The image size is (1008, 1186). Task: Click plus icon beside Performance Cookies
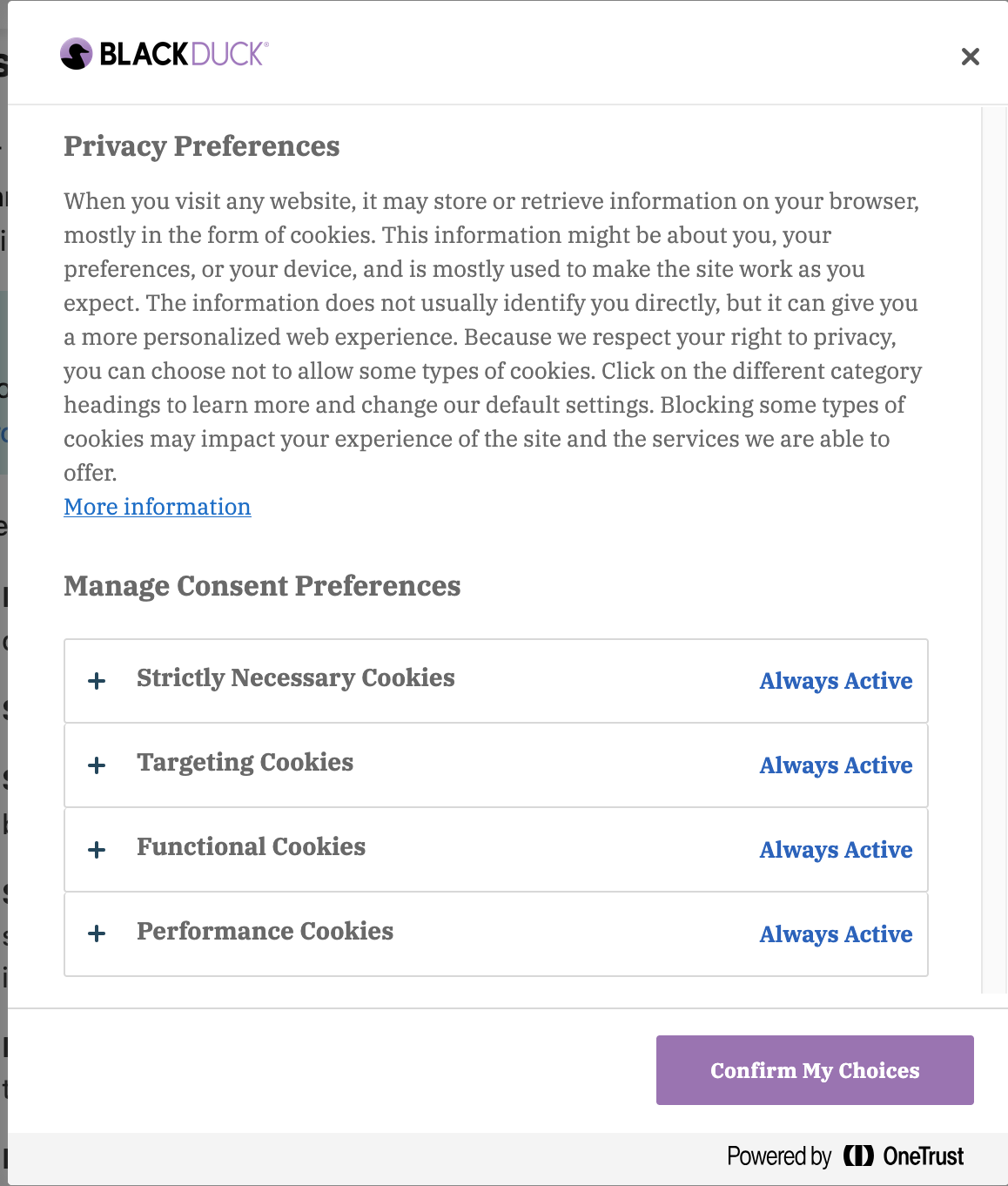point(97,934)
